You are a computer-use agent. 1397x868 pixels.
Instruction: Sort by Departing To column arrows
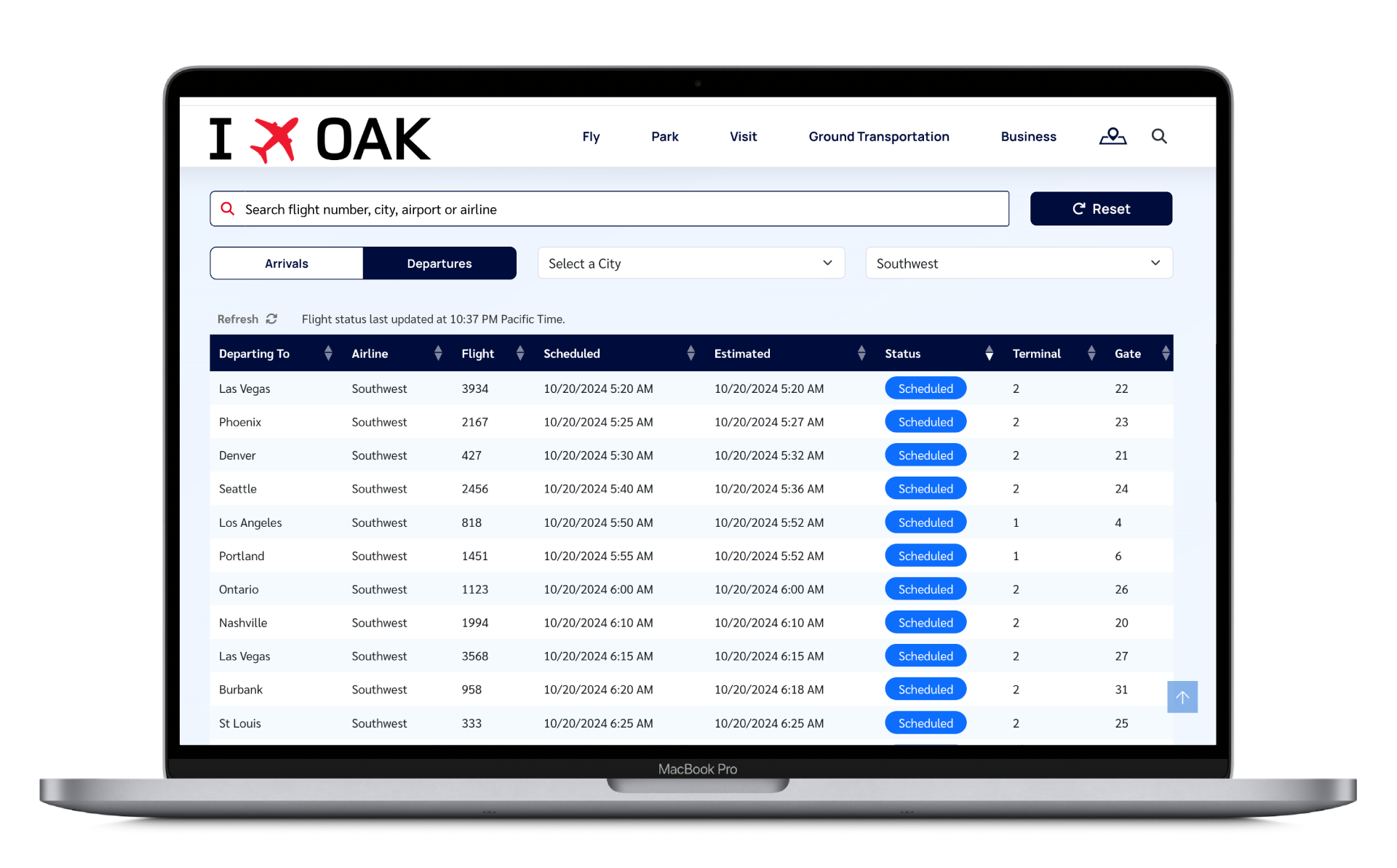pyautogui.click(x=328, y=353)
